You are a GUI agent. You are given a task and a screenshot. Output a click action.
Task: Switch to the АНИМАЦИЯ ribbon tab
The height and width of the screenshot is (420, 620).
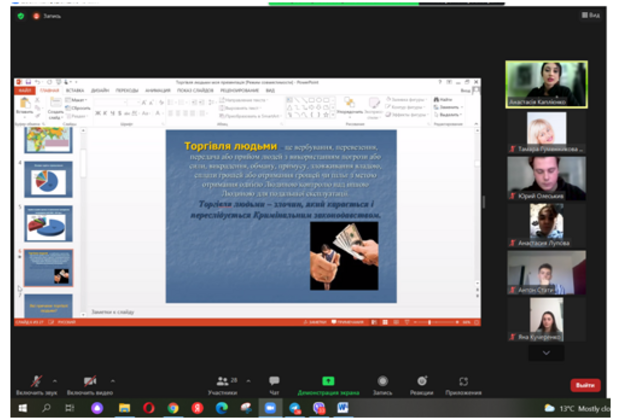point(158,91)
